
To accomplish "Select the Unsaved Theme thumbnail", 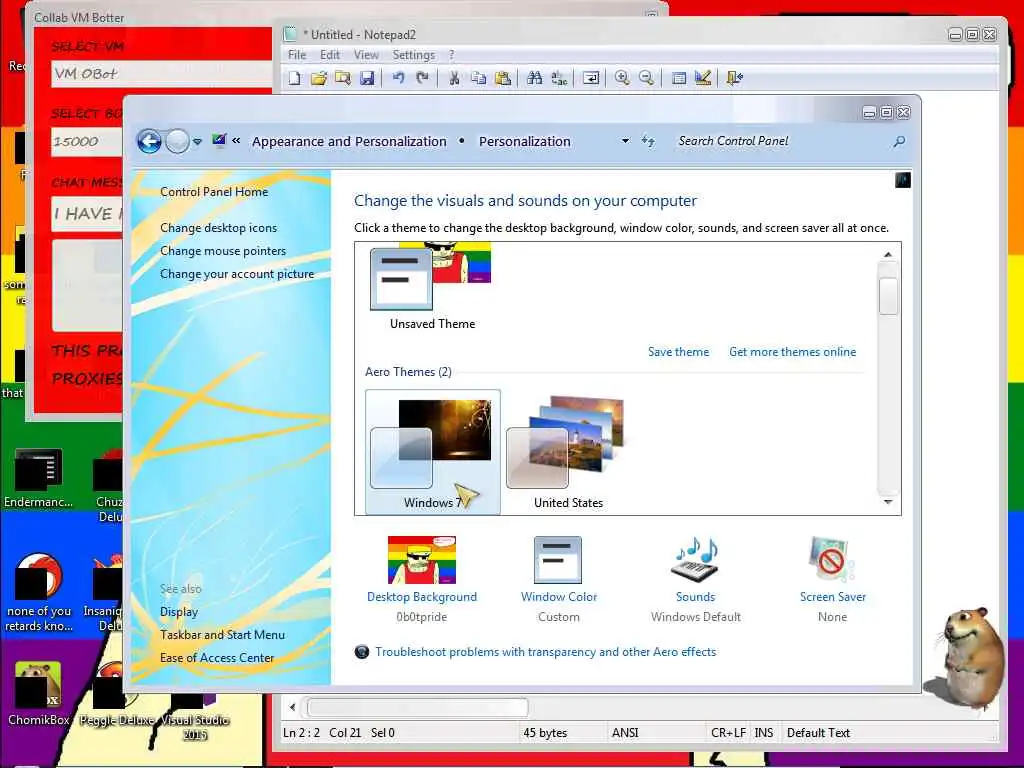I will (432, 286).
